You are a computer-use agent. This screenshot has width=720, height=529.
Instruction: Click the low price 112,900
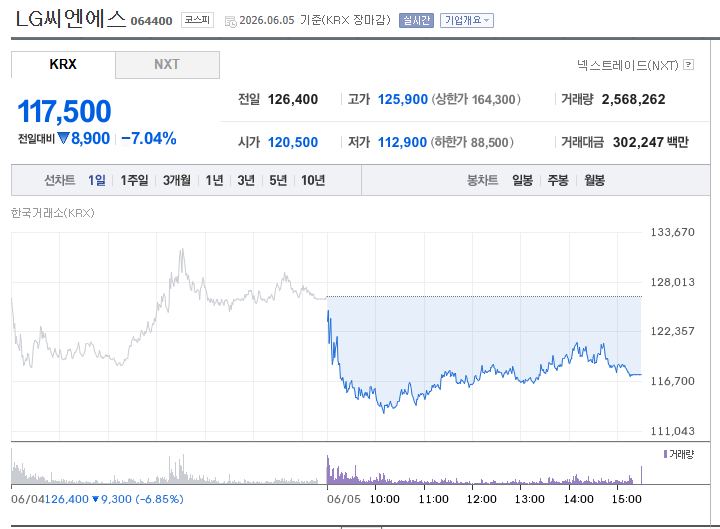402,142
